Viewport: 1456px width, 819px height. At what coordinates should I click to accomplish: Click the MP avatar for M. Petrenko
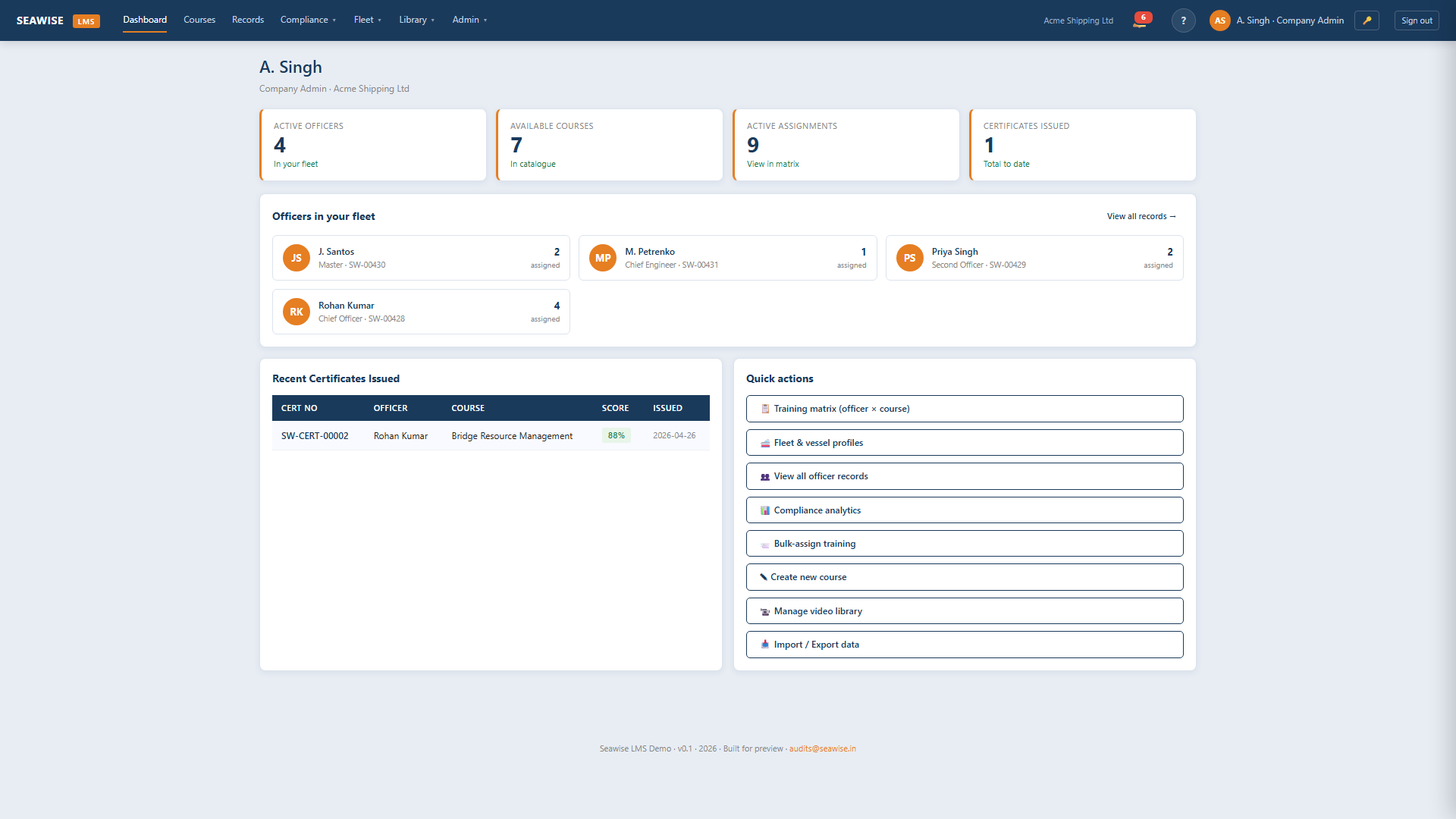pos(603,258)
